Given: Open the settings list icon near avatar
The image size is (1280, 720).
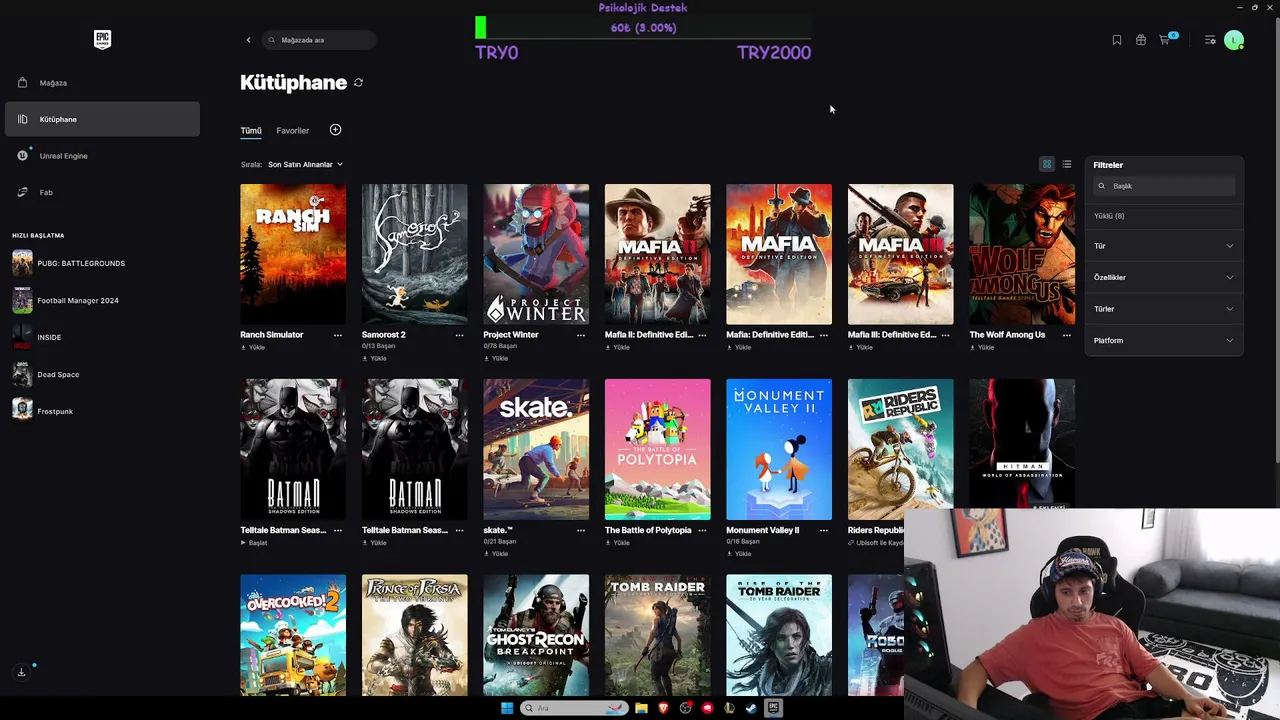Looking at the screenshot, I should (x=1210, y=40).
